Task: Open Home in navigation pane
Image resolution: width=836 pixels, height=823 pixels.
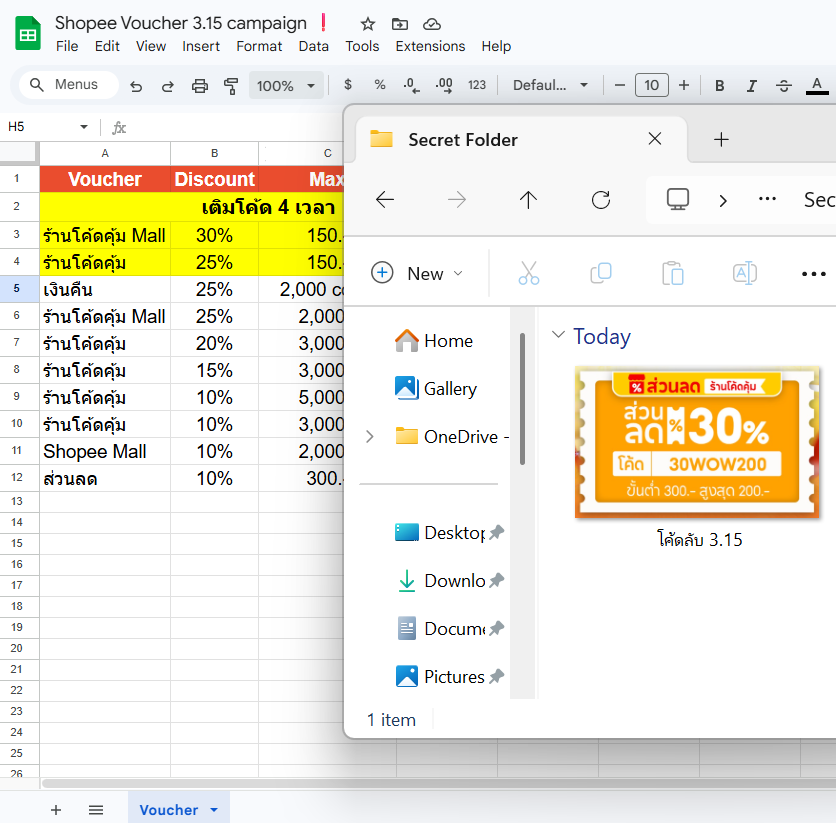Action: coord(433,341)
